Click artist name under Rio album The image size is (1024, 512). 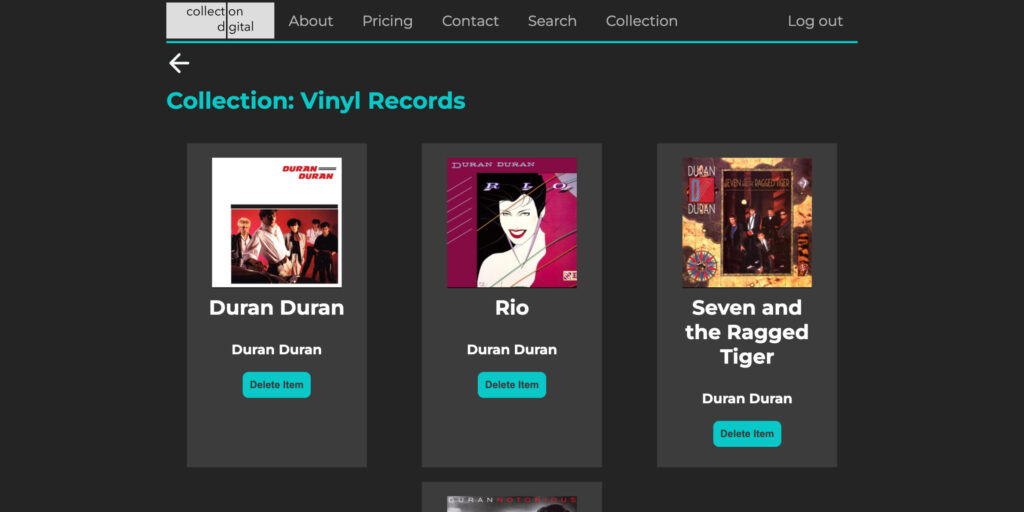(x=512, y=350)
